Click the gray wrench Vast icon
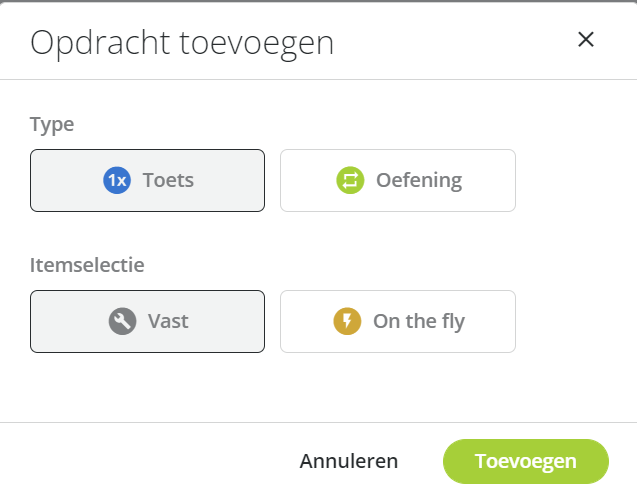637x495 pixels. [122, 321]
